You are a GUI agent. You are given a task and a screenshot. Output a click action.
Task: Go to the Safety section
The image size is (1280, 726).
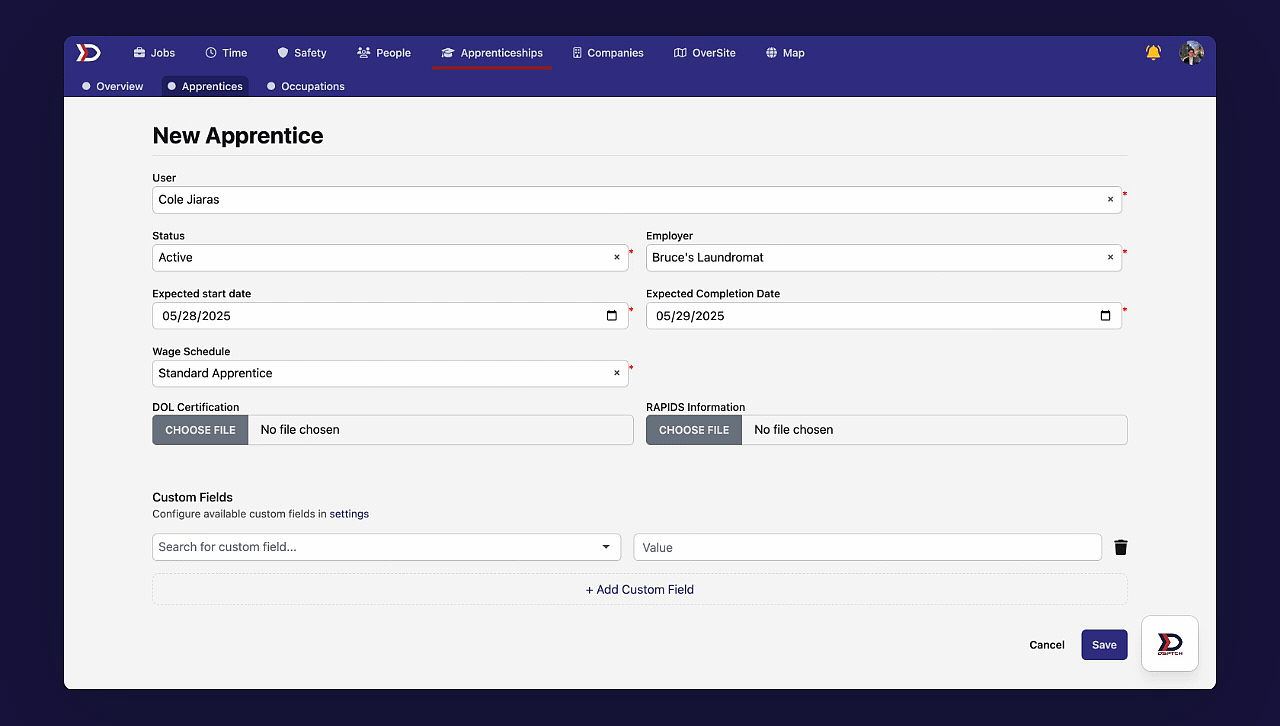[302, 53]
